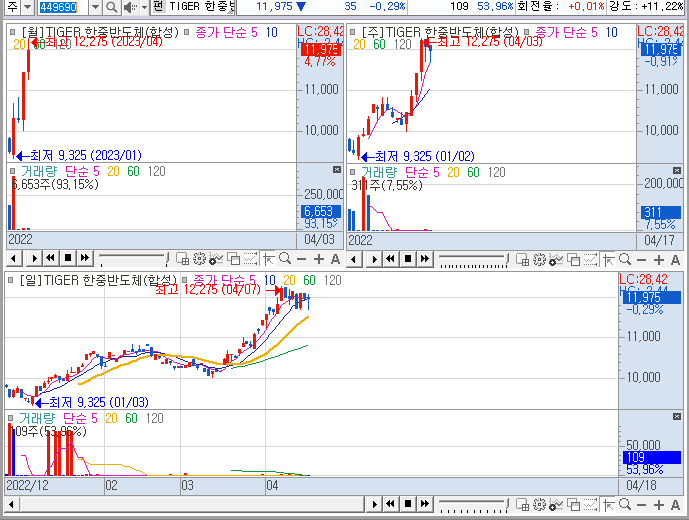Click dotted line chart icon in monthly toolbar
This screenshot has height=520, width=689.
click(x=250, y=259)
